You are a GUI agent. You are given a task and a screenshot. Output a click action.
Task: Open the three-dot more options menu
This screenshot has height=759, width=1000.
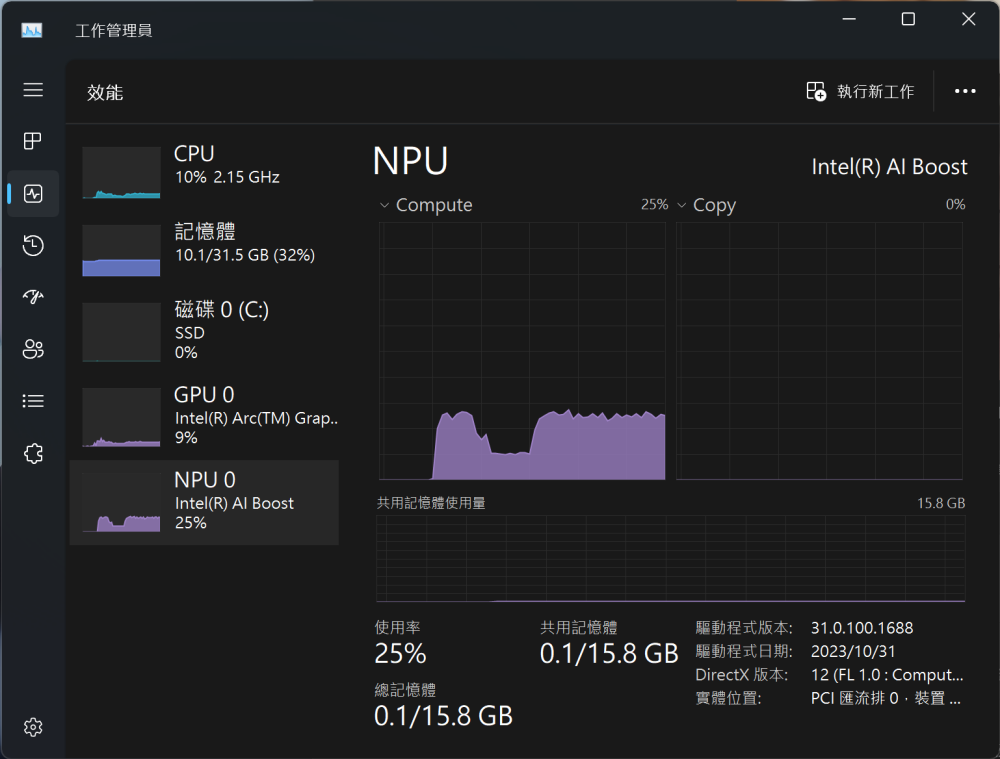point(965,91)
